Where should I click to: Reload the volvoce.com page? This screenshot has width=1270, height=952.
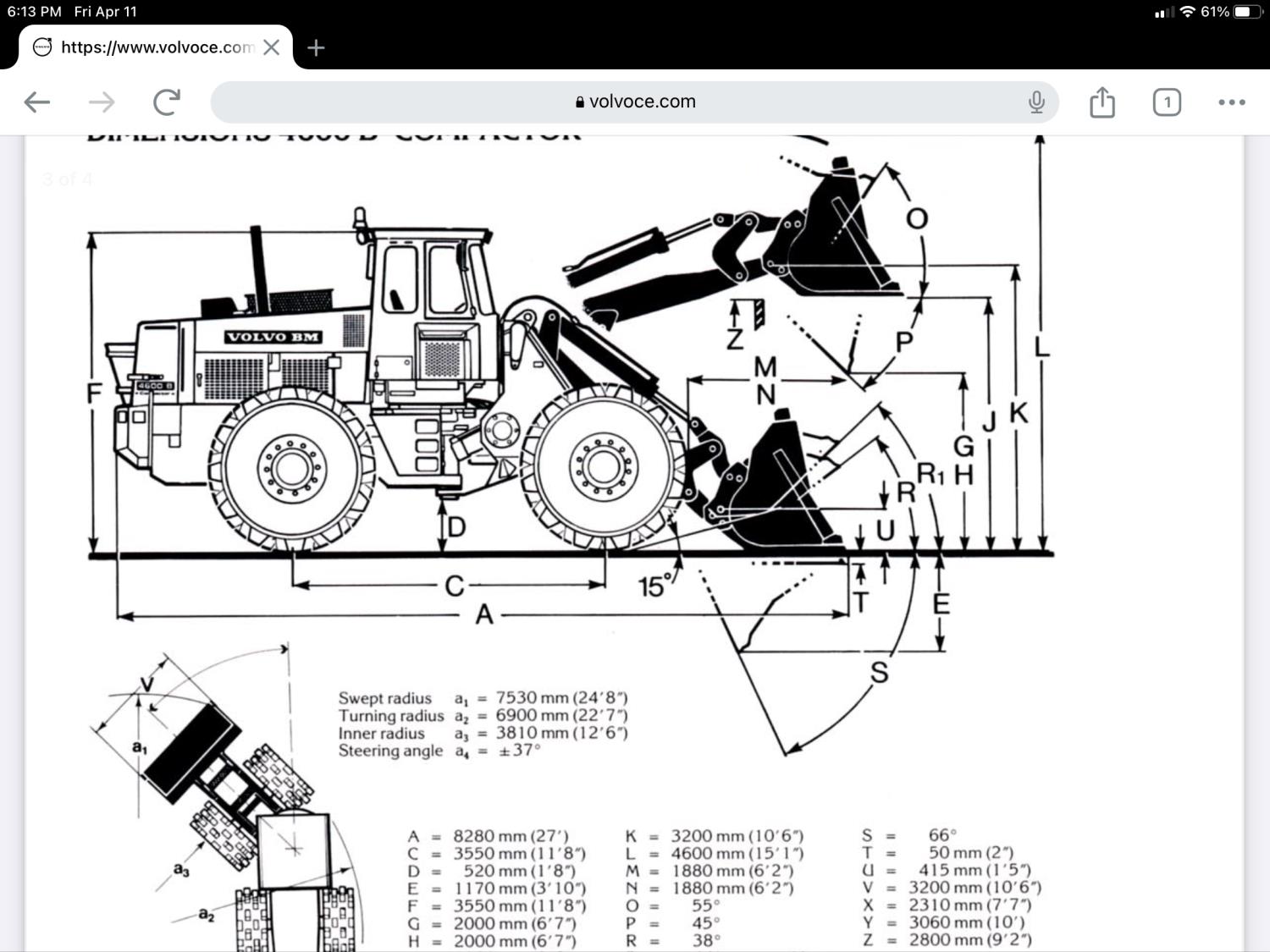pyautogui.click(x=167, y=102)
